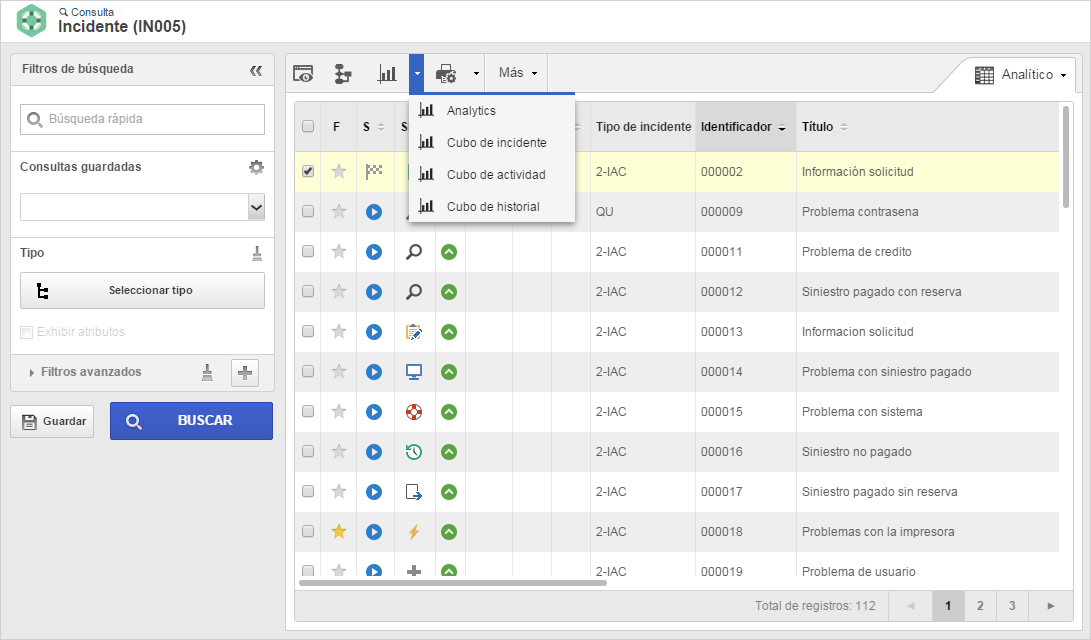This screenshot has height=640, width=1091.
Task: Click the Guardar button
Action: [x=52, y=422]
